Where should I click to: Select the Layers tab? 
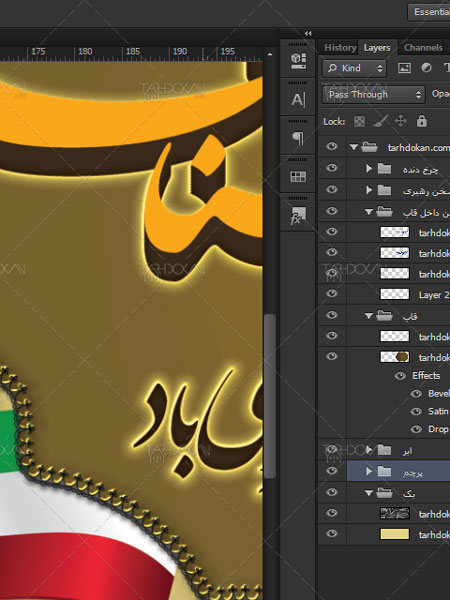point(377,48)
